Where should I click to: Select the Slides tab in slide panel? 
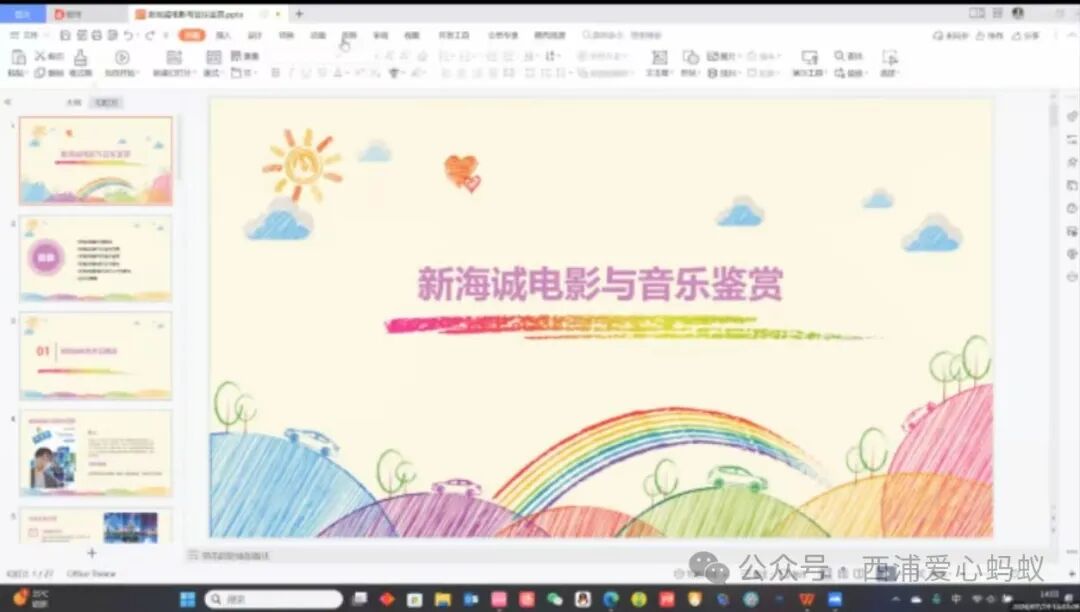click(x=106, y=102)
